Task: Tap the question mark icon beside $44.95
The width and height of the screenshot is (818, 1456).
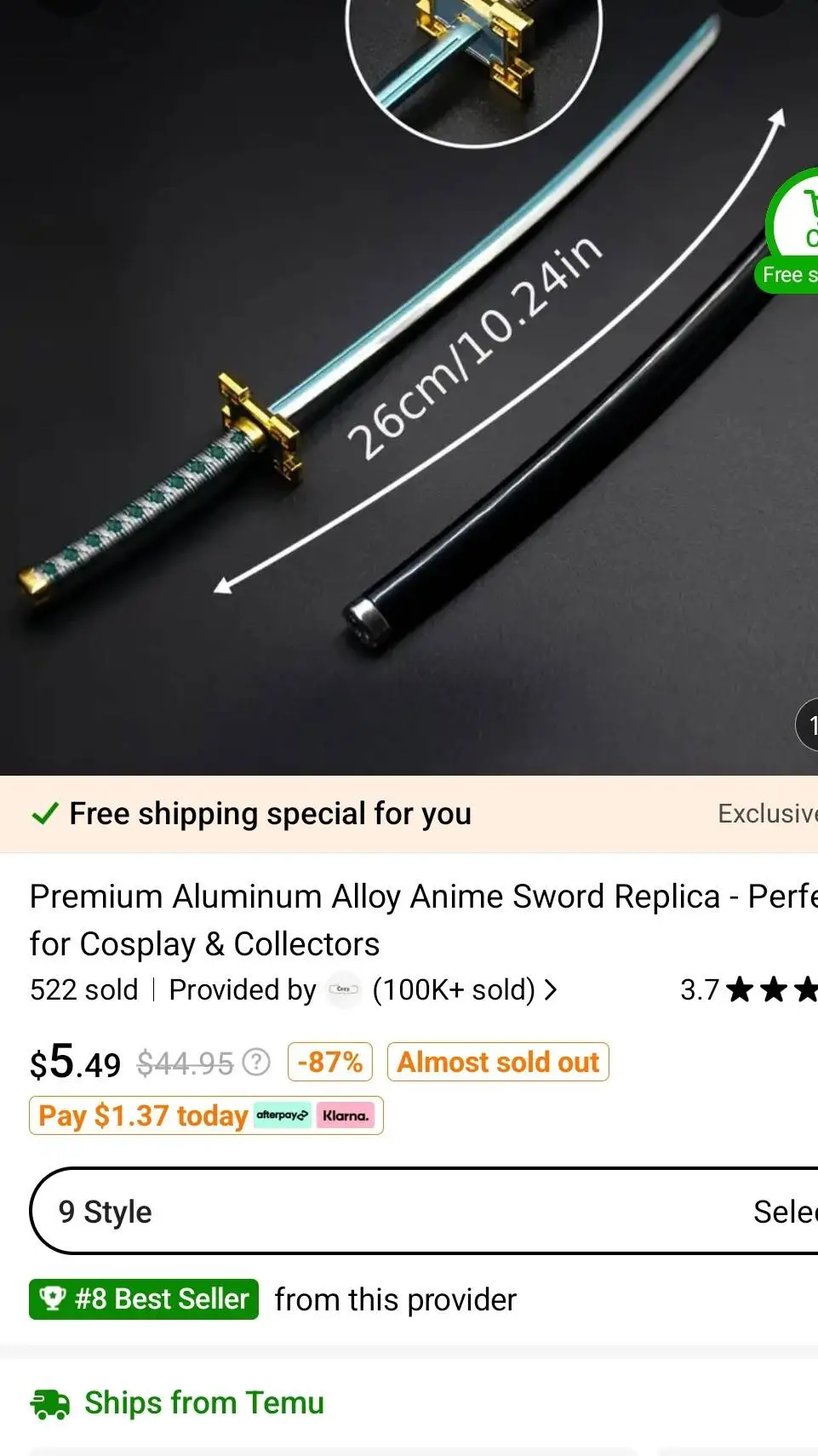Action: (256, 1062)
